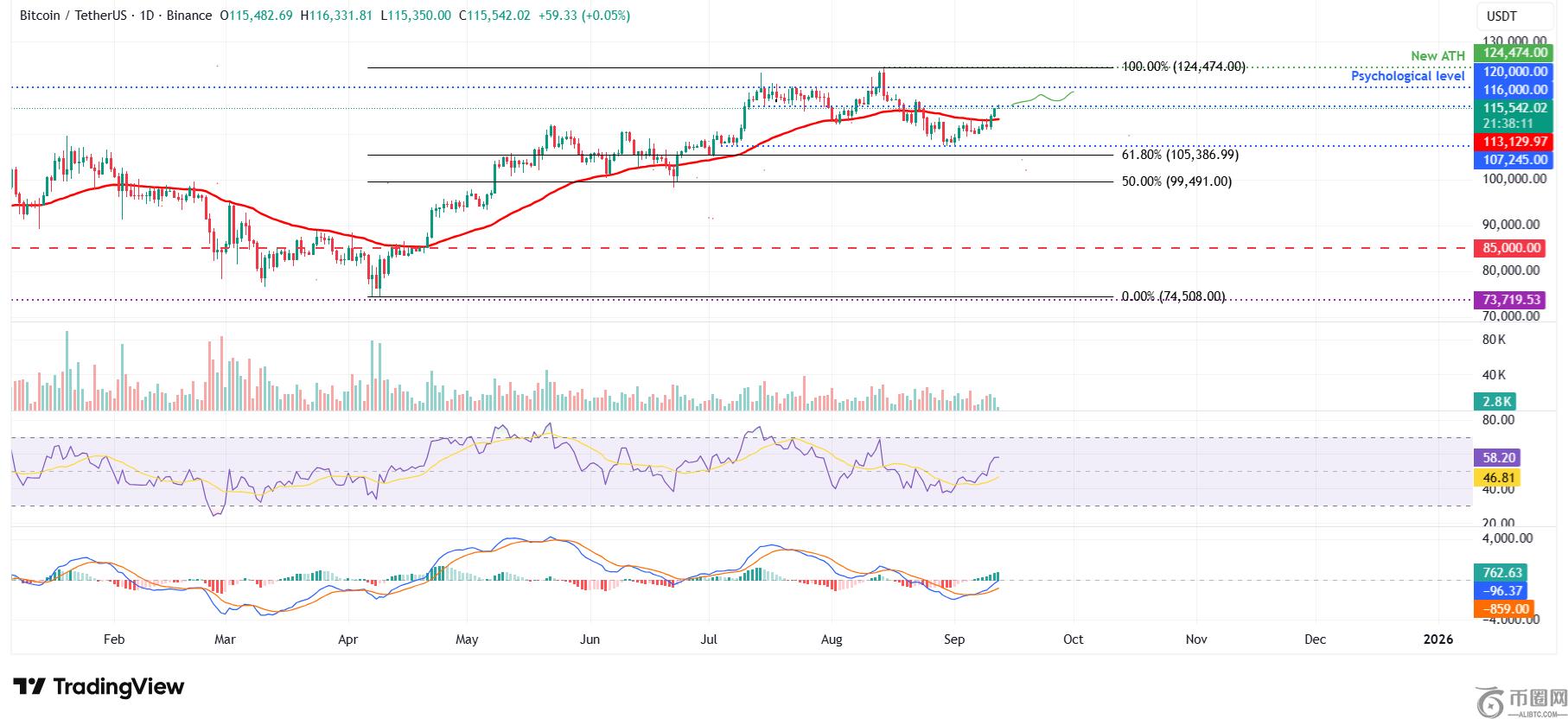Click the green 762.63 MACD histogram label
The height and width of the screenshot is (719, 1568).
[x=1501, y=572]
